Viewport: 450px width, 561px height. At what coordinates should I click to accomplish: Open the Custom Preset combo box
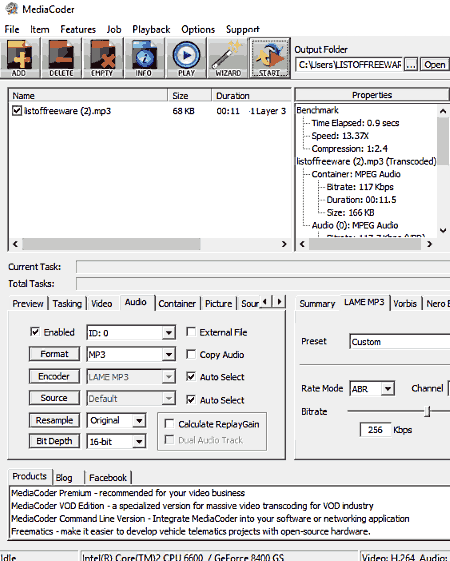coord(400,342)
